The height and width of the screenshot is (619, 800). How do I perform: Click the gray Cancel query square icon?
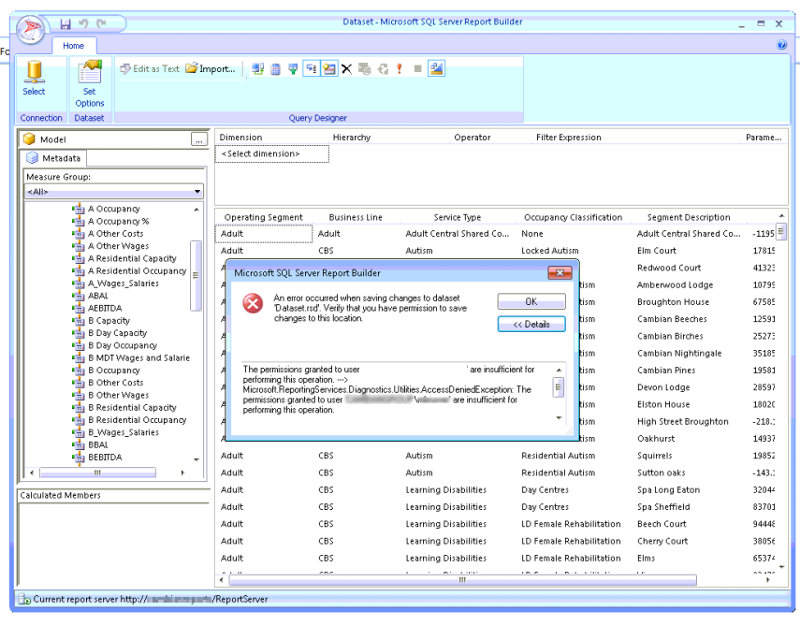[x=417, y=68]
